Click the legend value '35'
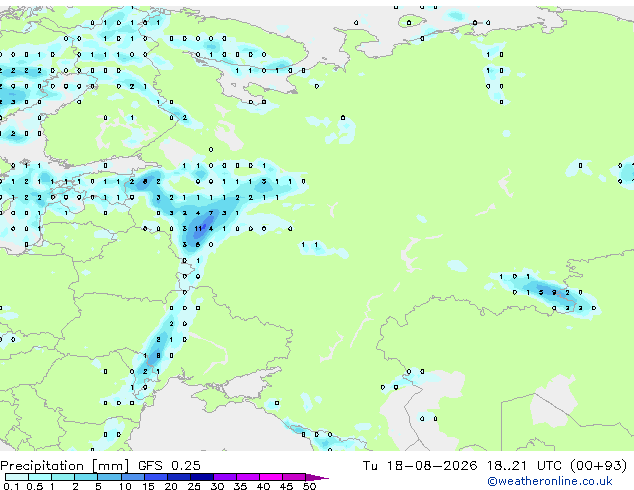This screenshot has width=634, height=490. [x=240, y=486]
